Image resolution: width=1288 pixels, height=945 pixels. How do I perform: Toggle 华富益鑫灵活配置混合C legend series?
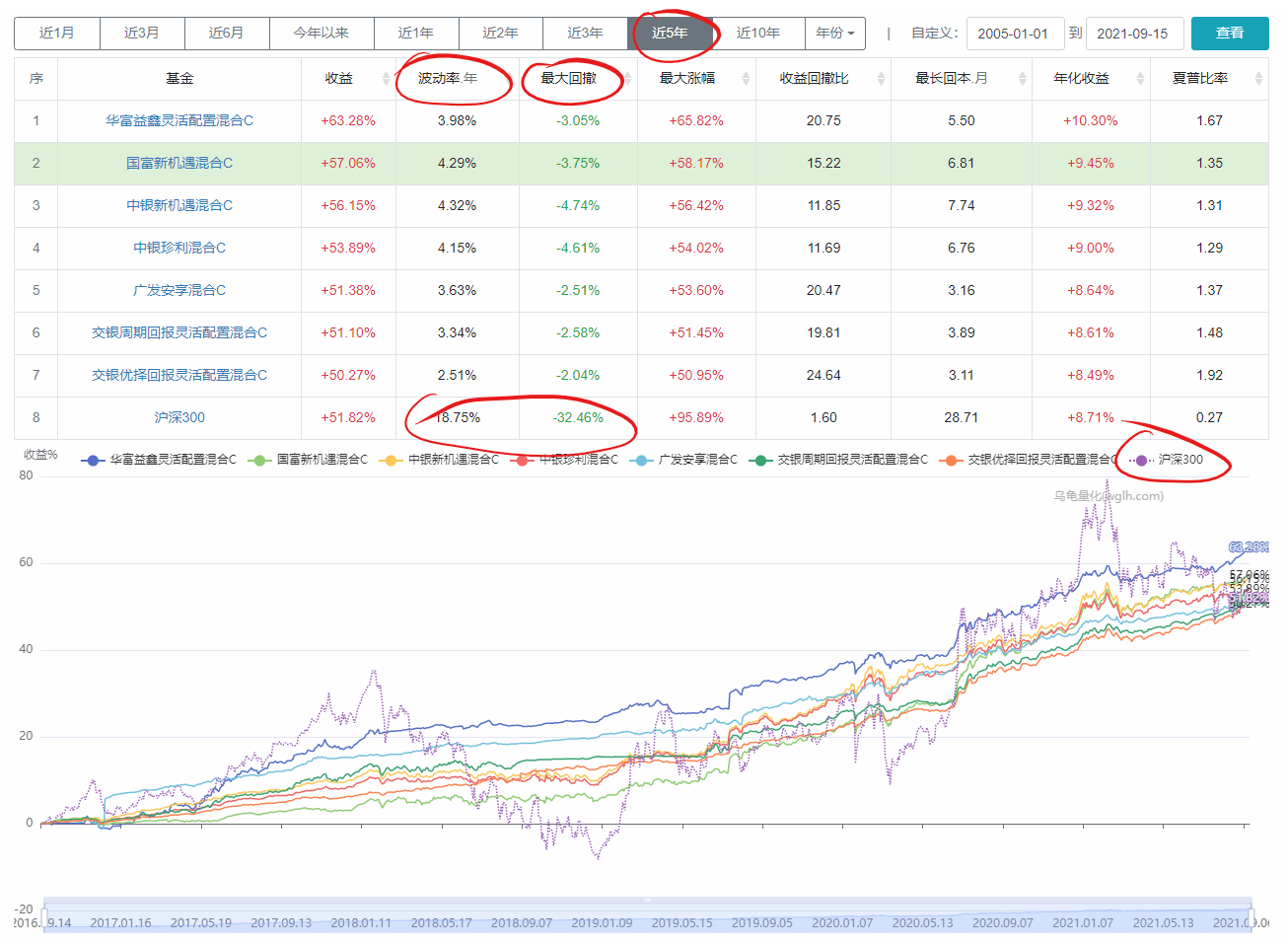(159, 460)
